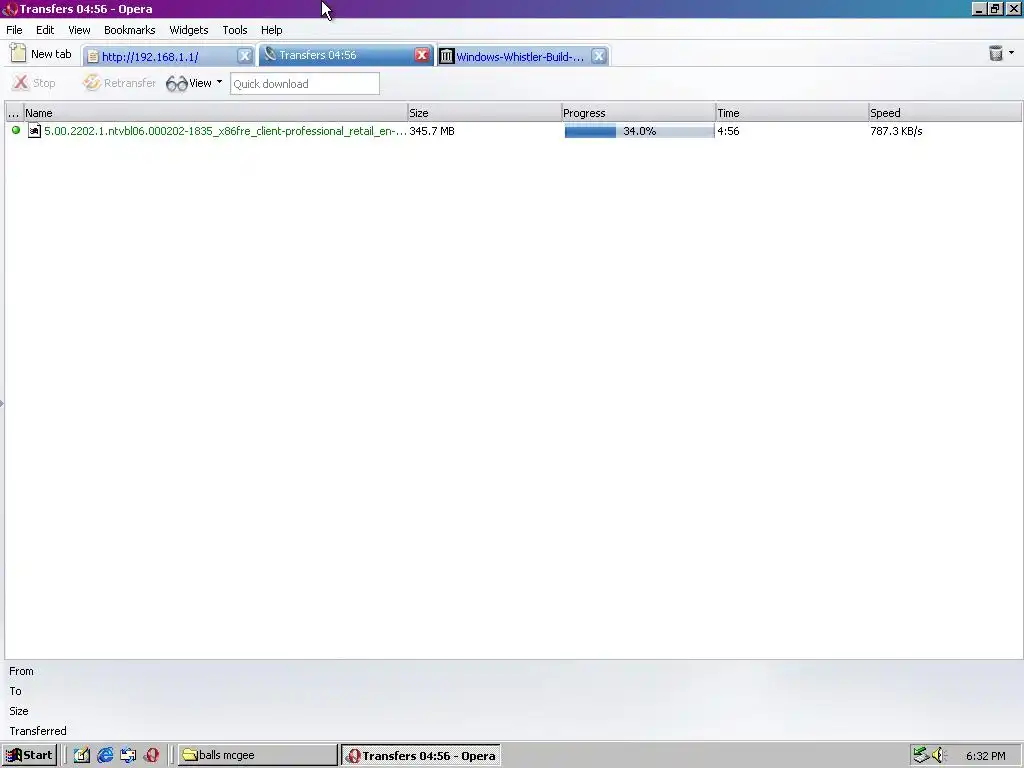The image size is (1024, 768).
Task: Expand the trash can dropdown arrow
Action: (x=1012, y=52)
